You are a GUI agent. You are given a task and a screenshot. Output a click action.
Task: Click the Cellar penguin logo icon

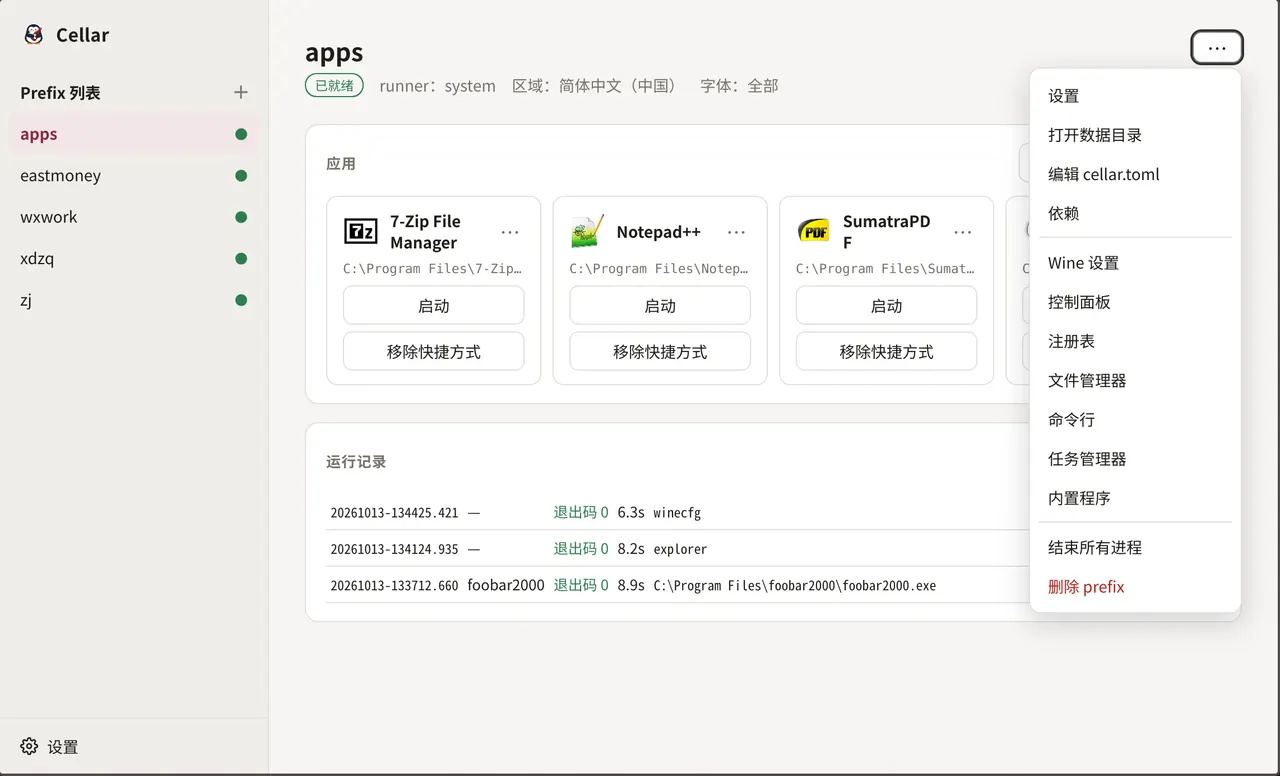(34, 35)
